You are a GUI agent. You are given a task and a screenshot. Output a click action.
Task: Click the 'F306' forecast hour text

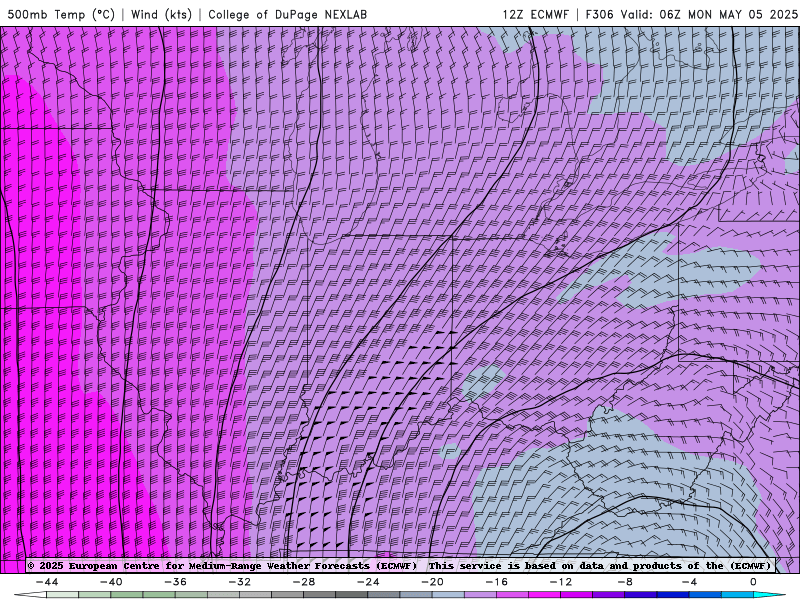click(x=599, y=14)
